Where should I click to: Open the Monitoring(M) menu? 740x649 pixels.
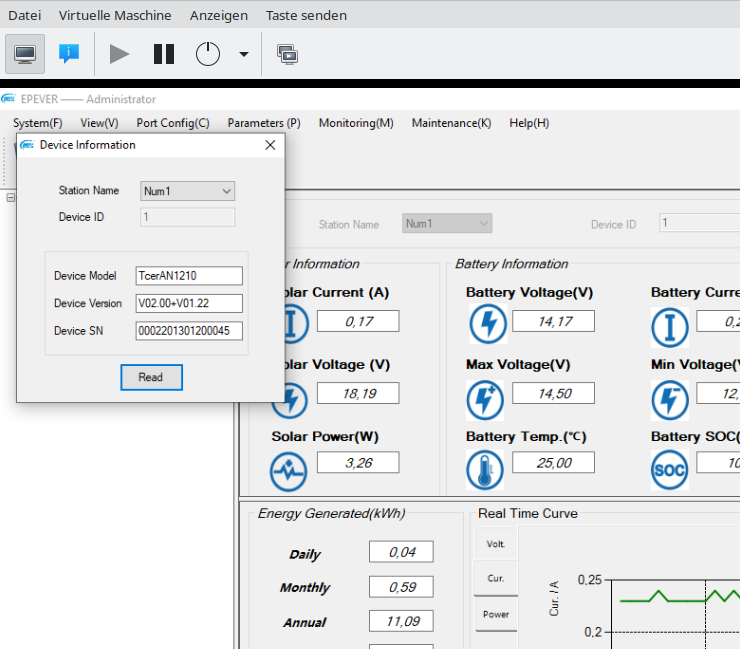(x=356, y=123)
